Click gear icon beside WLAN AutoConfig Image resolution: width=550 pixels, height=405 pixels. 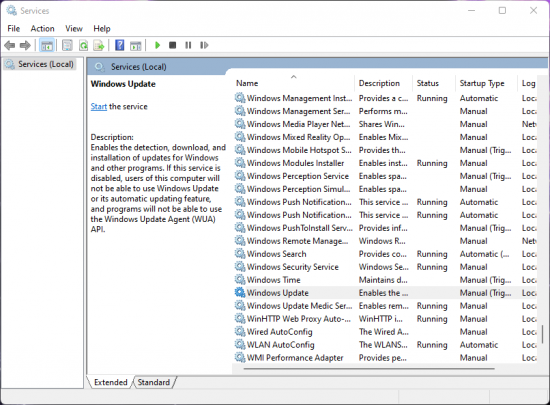tap(240, 344)
